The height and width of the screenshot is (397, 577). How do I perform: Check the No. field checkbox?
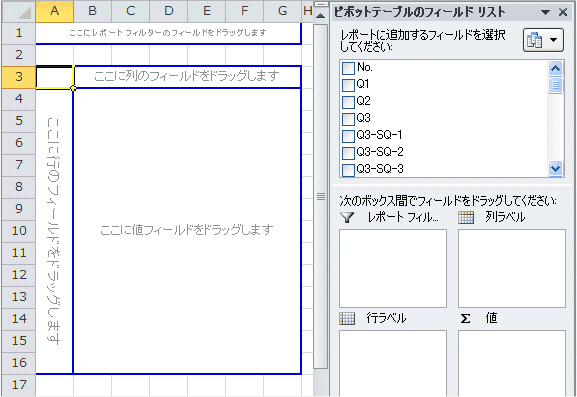coord(348,68)
